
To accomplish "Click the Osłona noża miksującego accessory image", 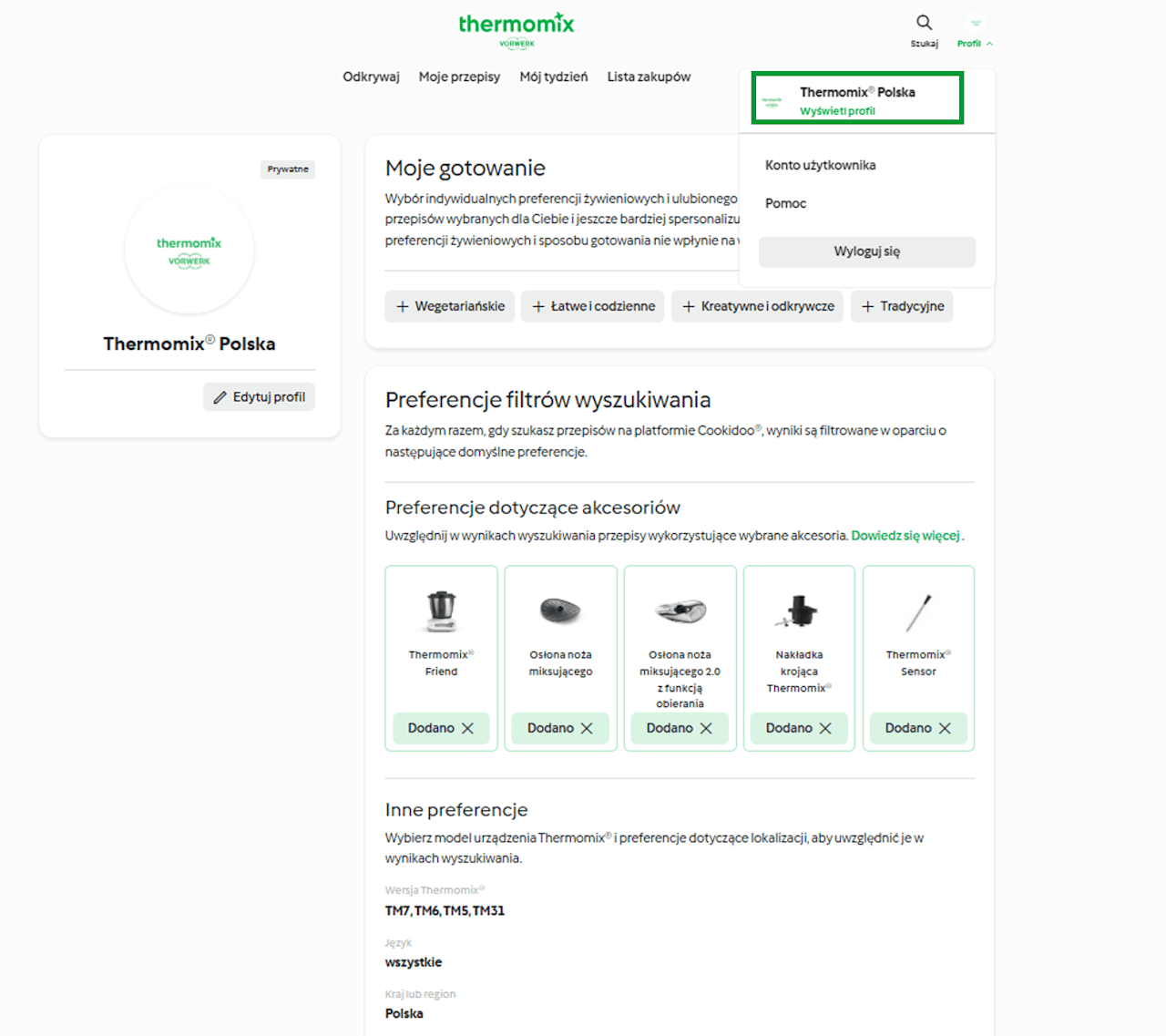I will click(x=560, y=610).
